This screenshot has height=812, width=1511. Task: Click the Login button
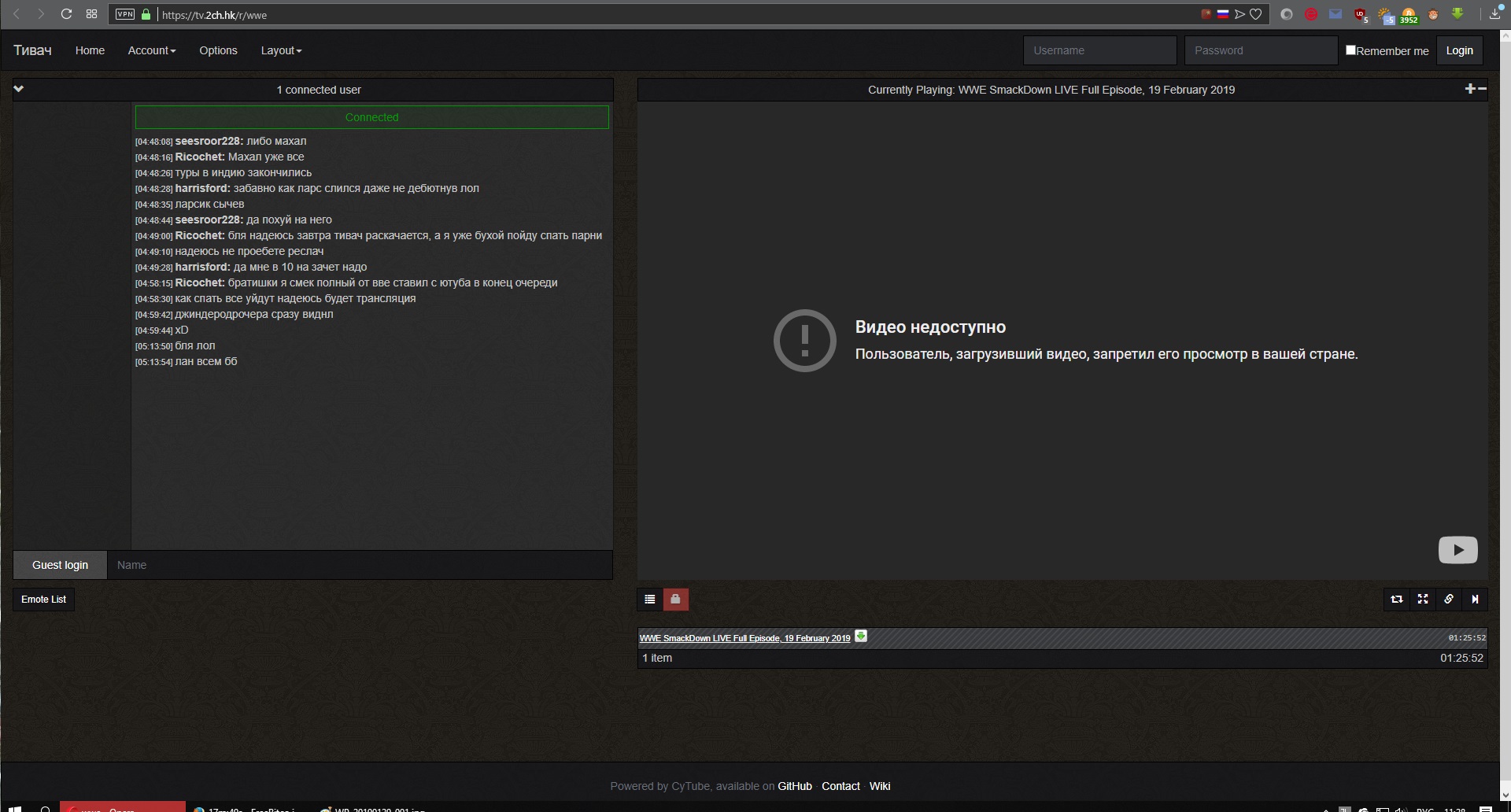pyautogui.click(x=1459, y=50)
